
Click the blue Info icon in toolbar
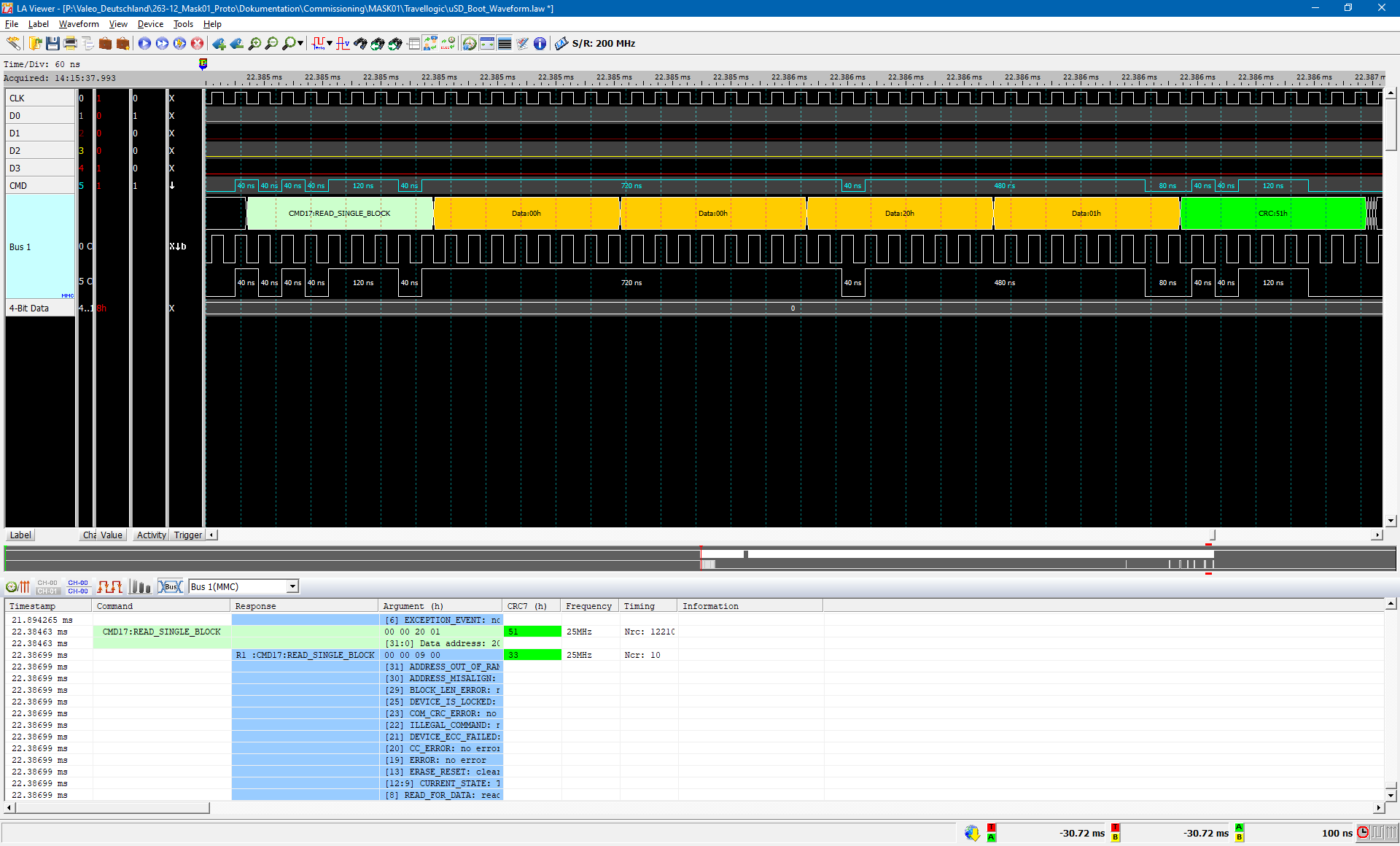tap(540, 44)
